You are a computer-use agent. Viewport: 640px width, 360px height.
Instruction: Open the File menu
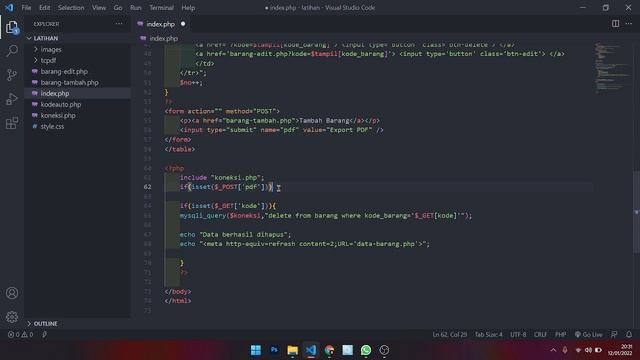click(26, 7)
